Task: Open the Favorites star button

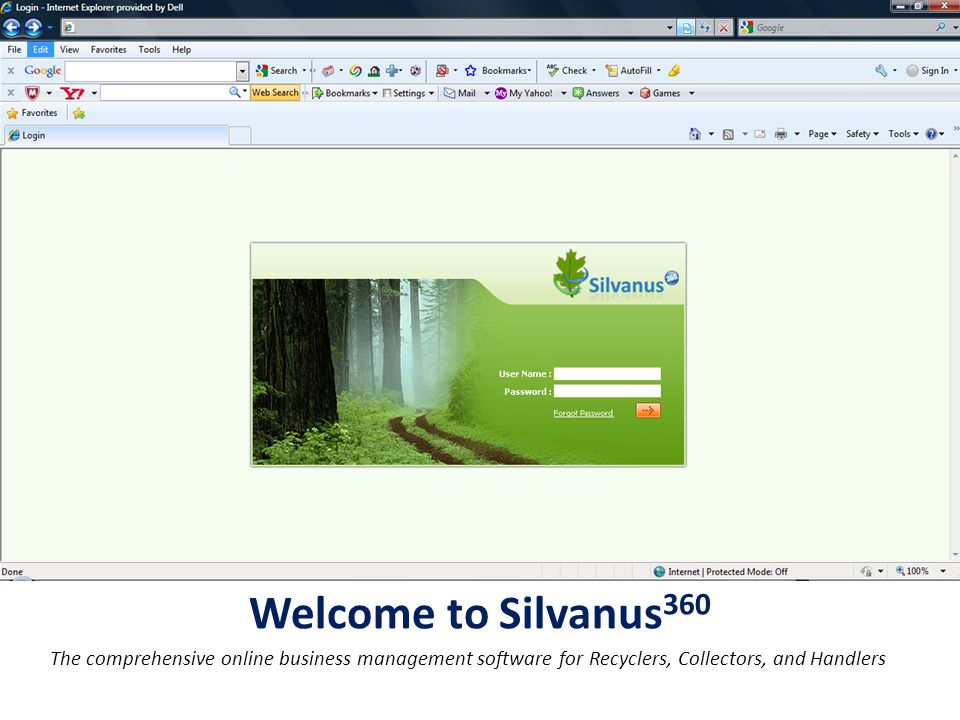Action: 32,113
